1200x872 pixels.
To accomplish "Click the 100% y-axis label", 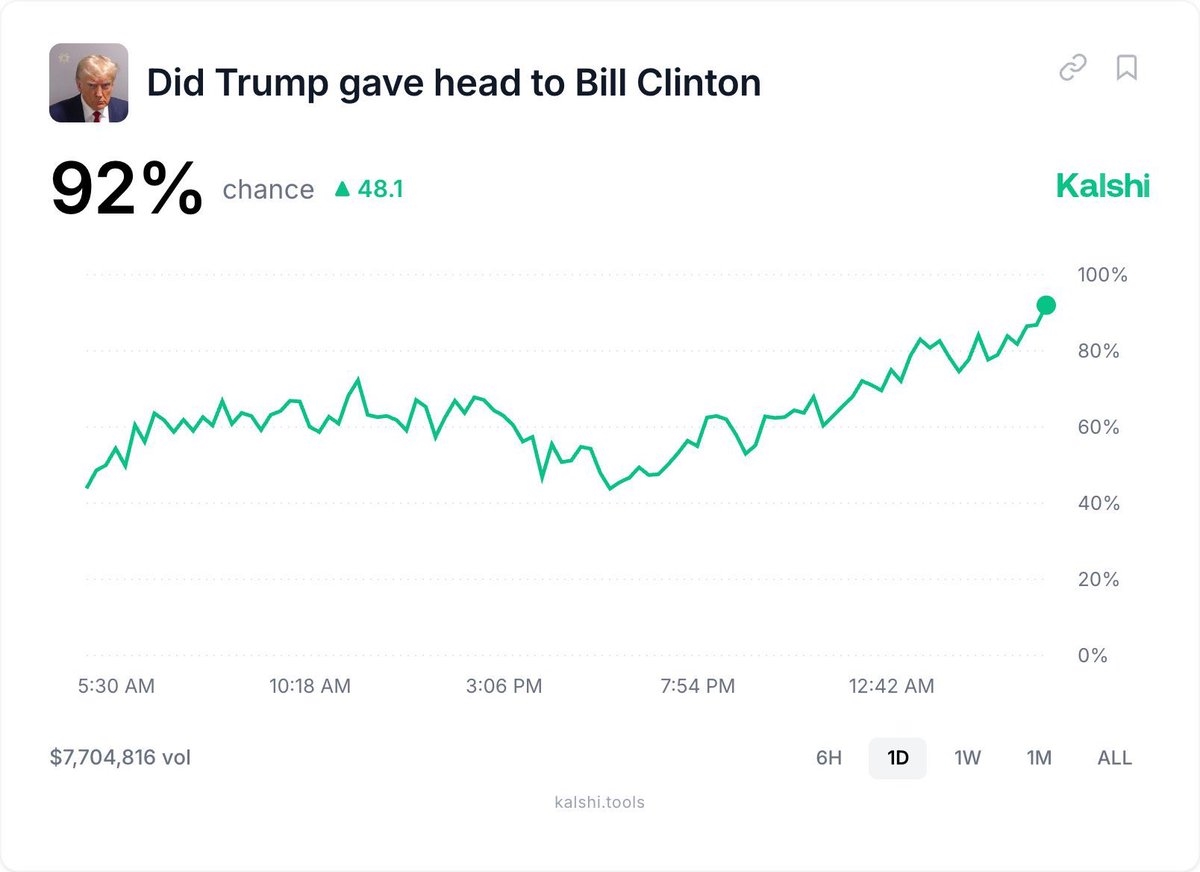I will 1102,275.
